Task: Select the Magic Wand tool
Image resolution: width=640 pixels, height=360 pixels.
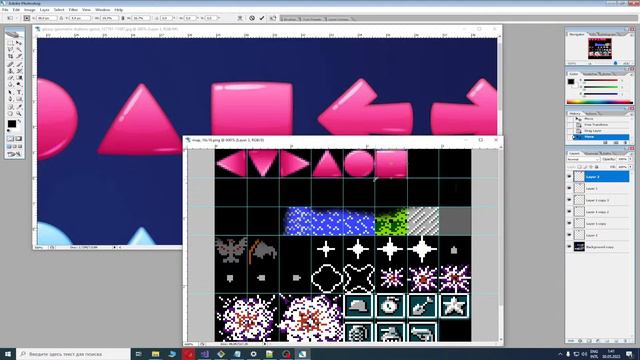Action: pos(19,50)
